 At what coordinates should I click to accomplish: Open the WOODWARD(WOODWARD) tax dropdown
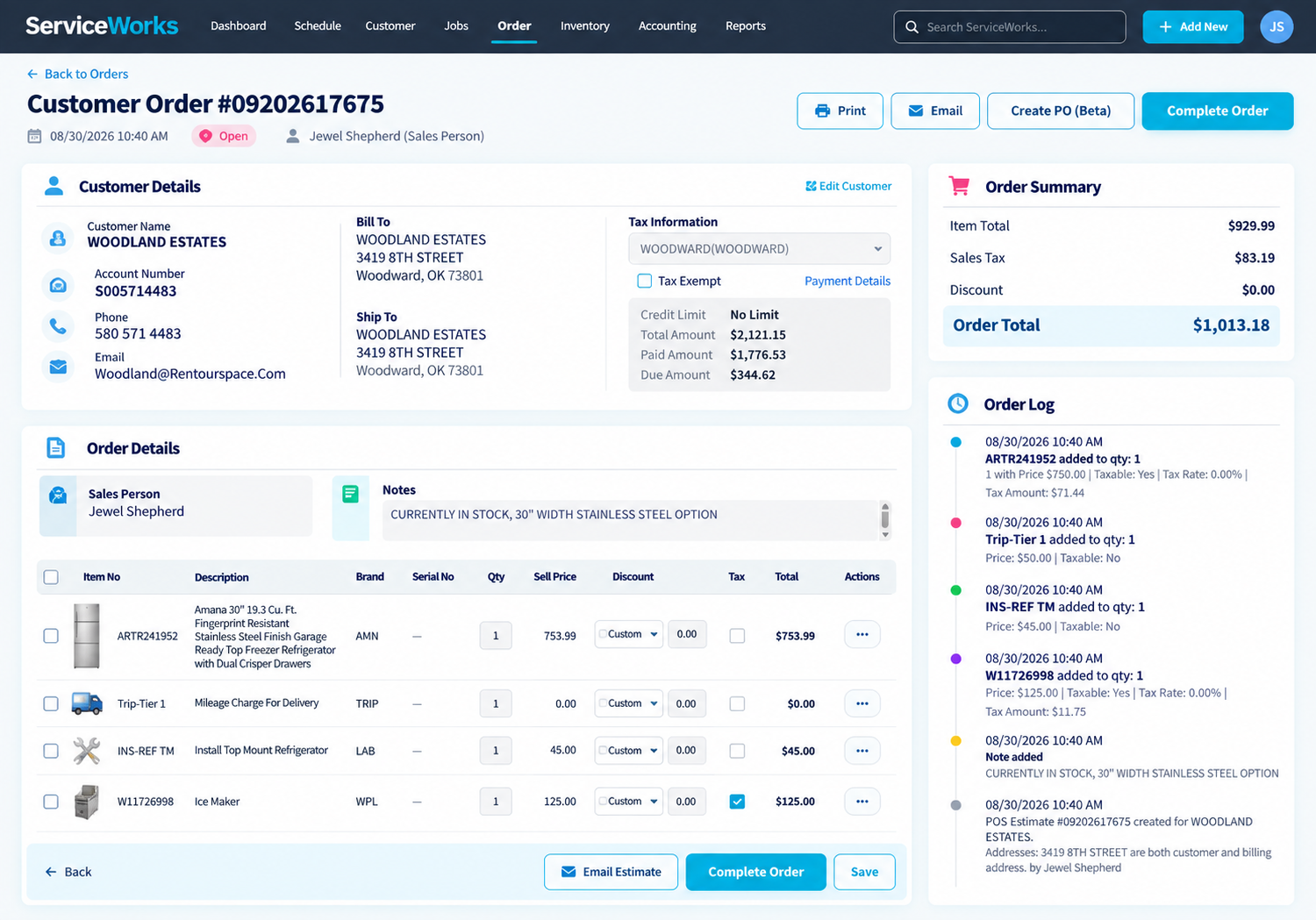click(x=759, y=249)
